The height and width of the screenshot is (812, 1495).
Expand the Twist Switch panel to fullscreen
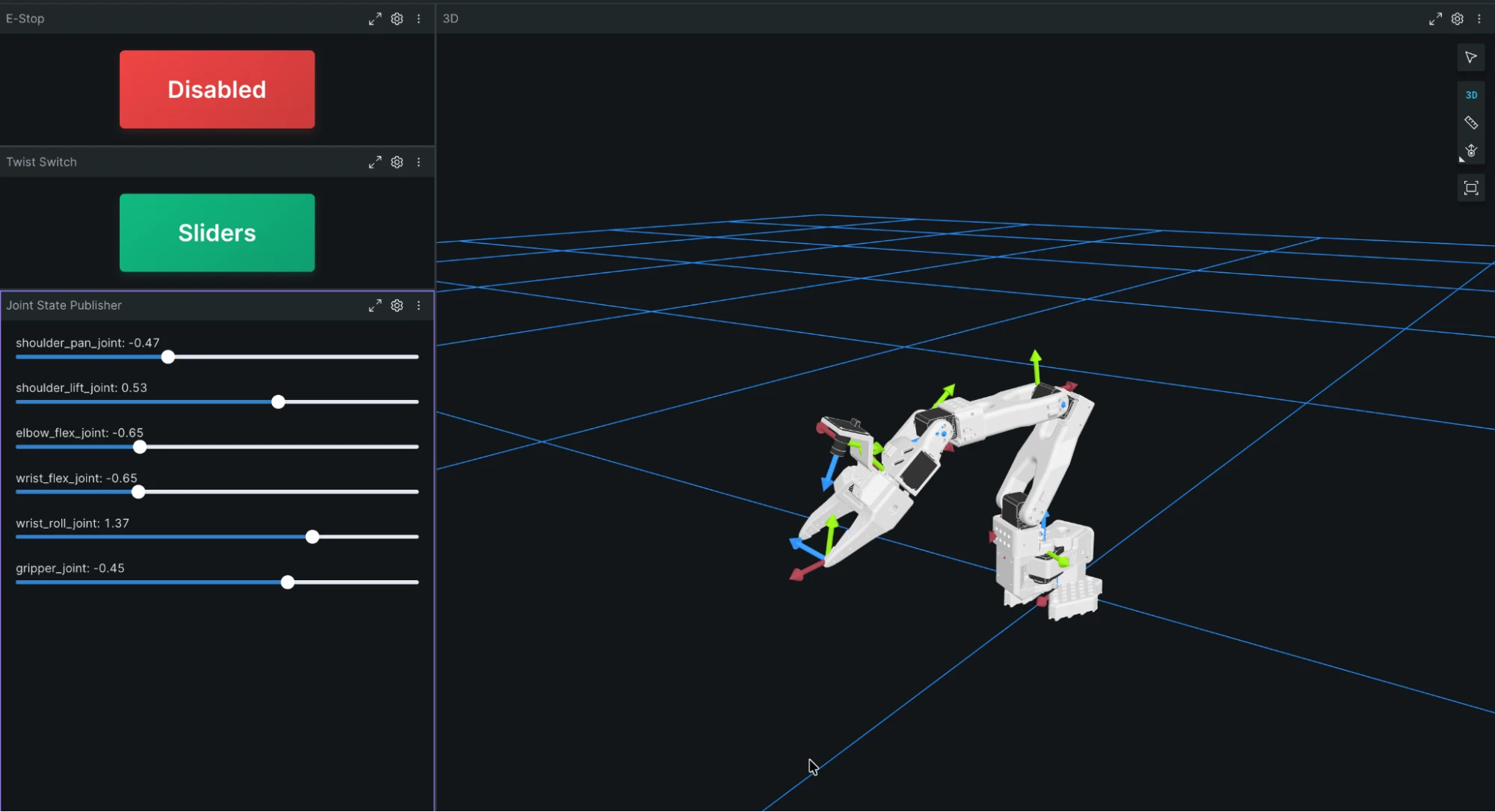pyautogui.click(x=375, y=162)
